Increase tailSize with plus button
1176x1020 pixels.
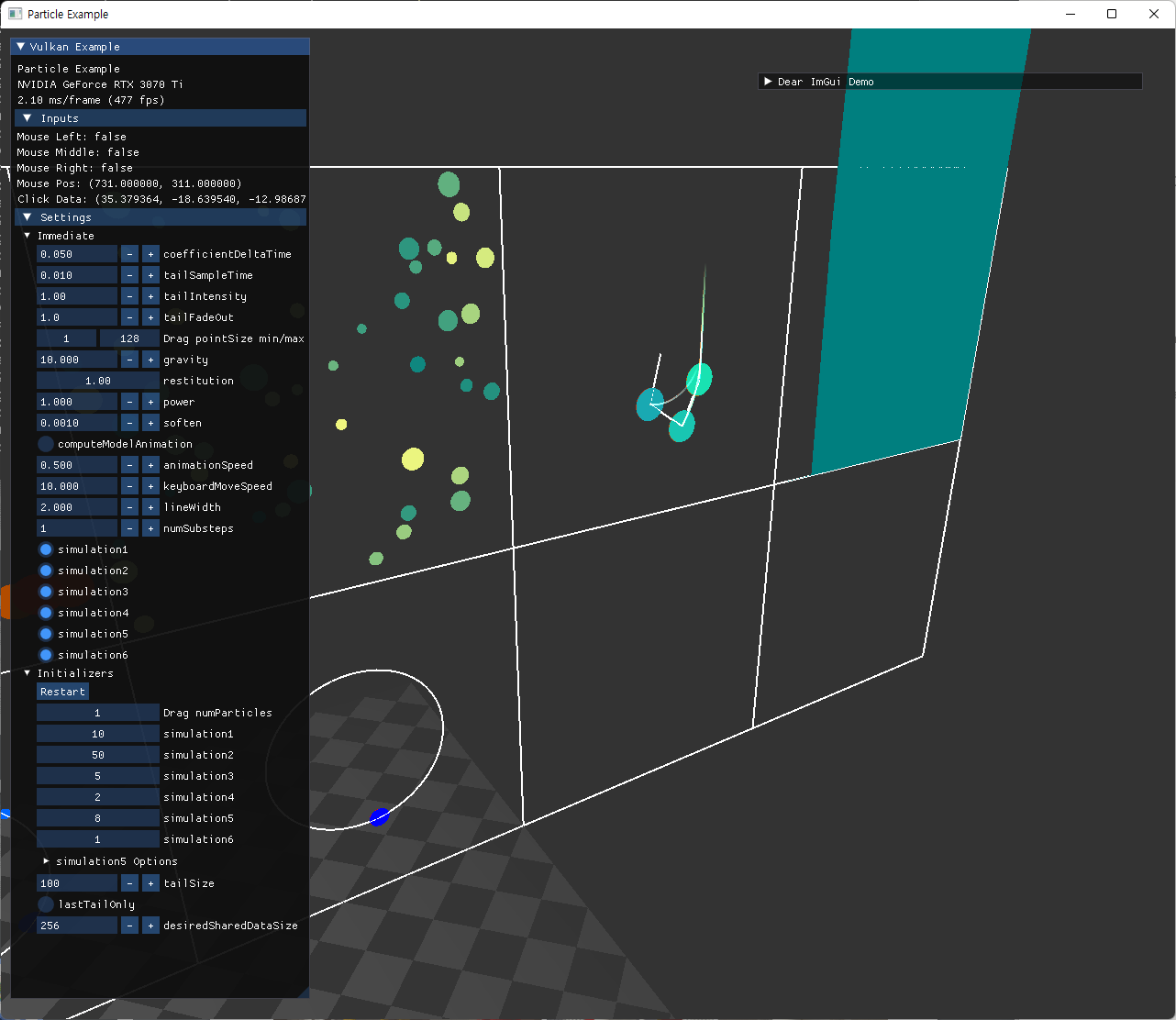pos(150,883)
